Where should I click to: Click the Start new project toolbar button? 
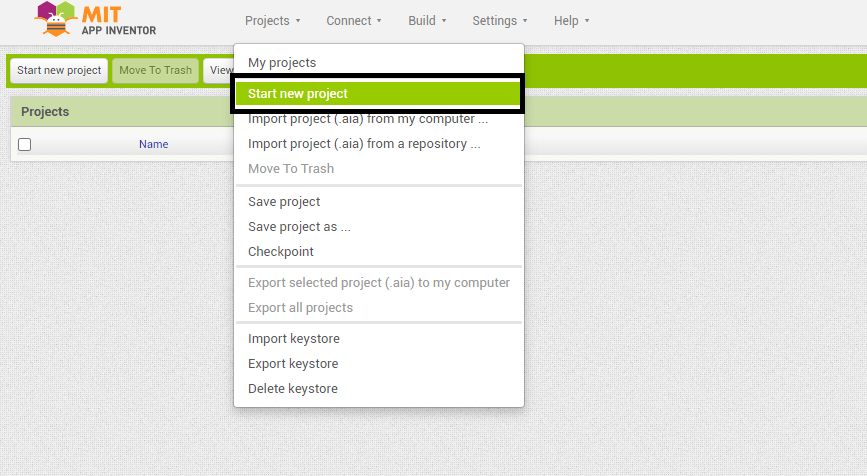click(59, 71)
